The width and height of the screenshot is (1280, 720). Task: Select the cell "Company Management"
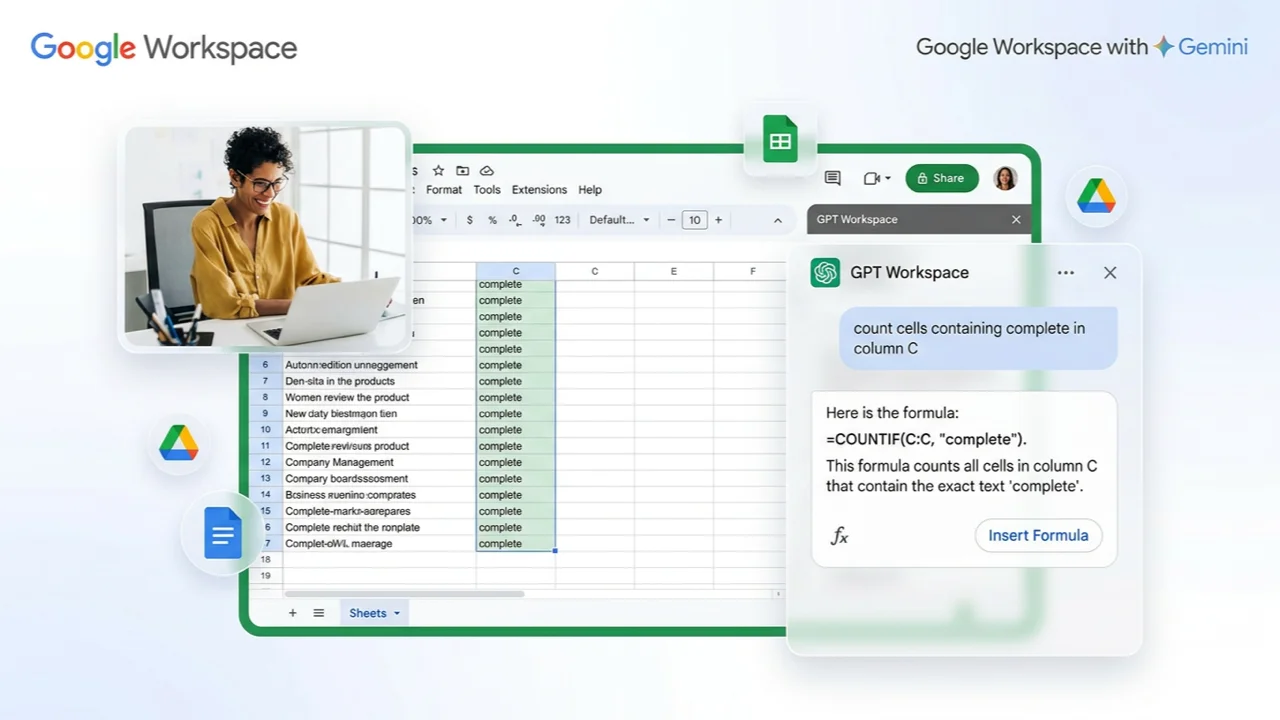click(x=379, y=462)
